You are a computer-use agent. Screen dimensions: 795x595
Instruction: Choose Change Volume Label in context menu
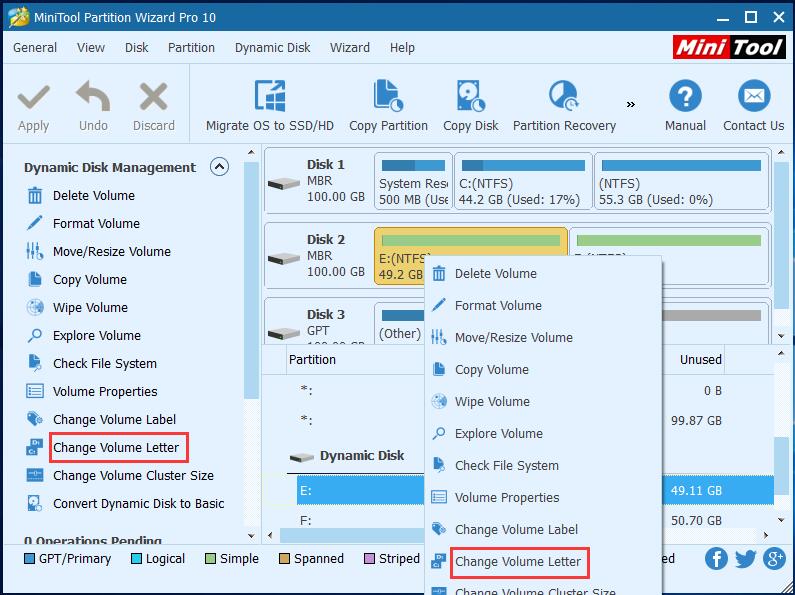pos(544,529)
